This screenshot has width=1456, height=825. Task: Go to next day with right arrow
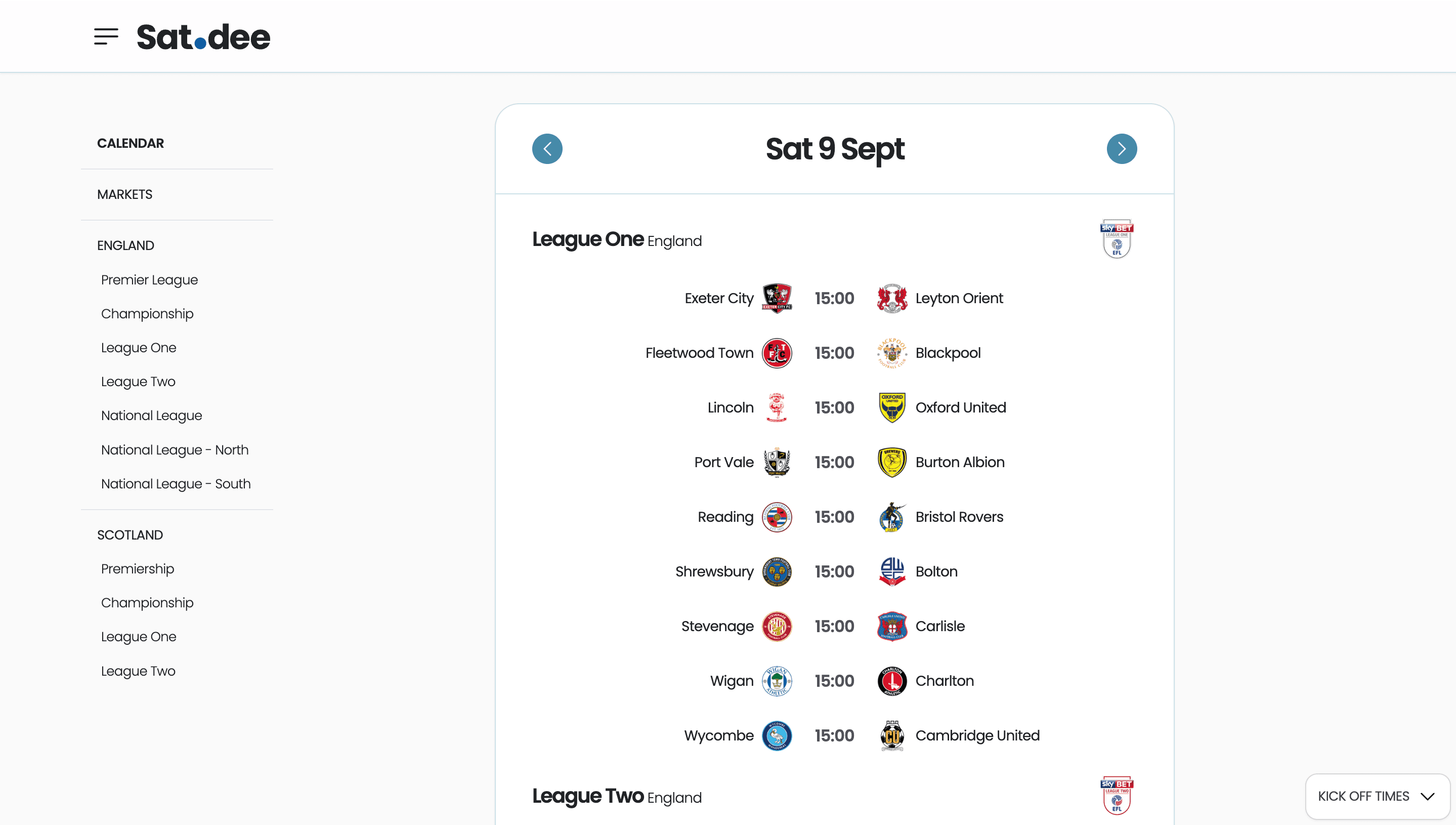[1122, 149]
